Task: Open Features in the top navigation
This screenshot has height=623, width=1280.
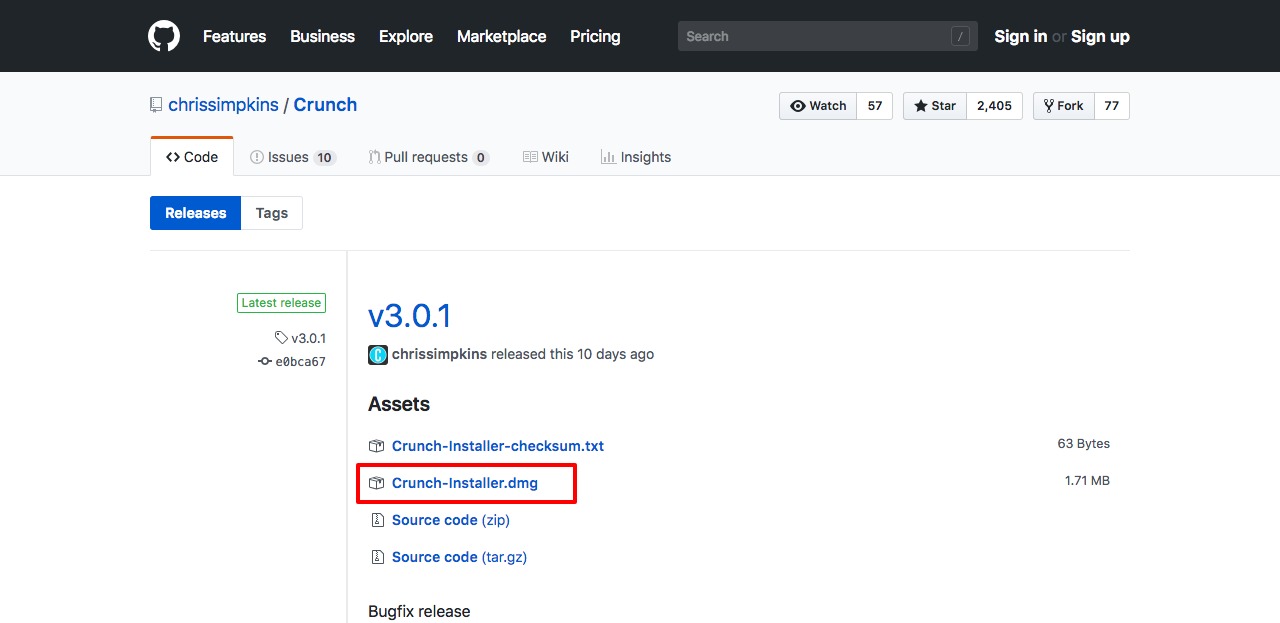Action: pyautogui.click(x=234, y=36)
